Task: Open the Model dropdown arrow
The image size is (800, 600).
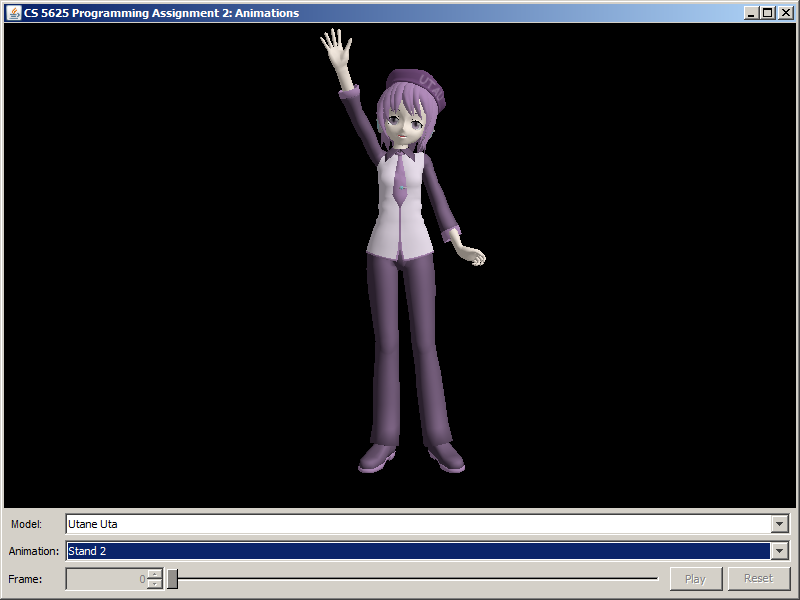Action: 780,524
